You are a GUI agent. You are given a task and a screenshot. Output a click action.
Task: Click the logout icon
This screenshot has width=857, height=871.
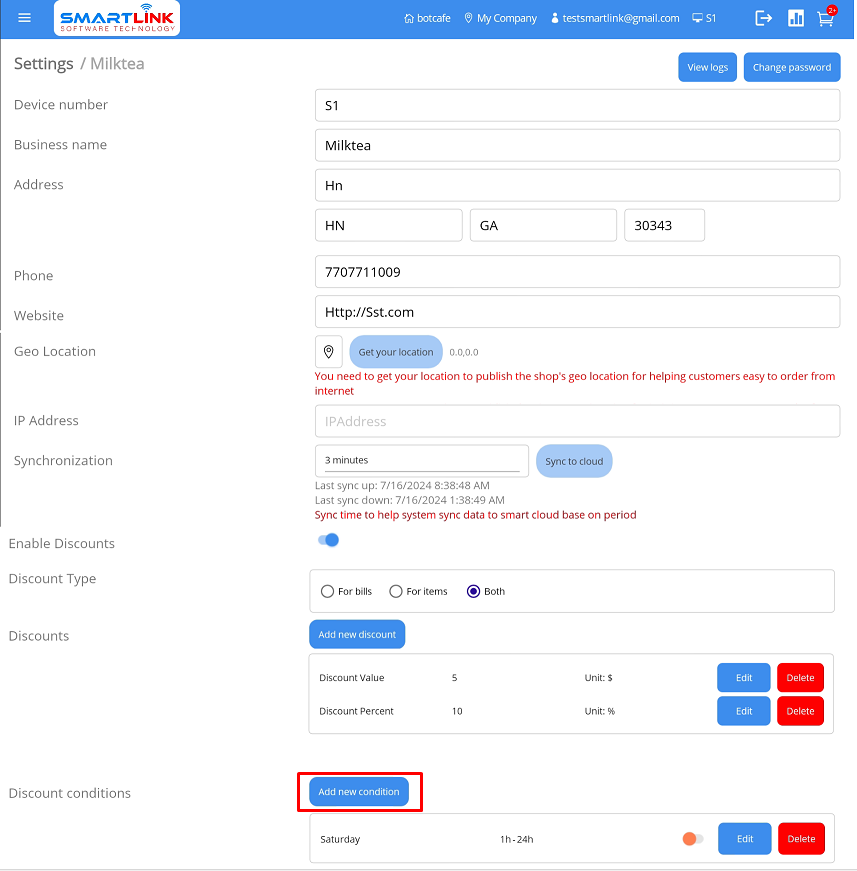coord(764,18)
